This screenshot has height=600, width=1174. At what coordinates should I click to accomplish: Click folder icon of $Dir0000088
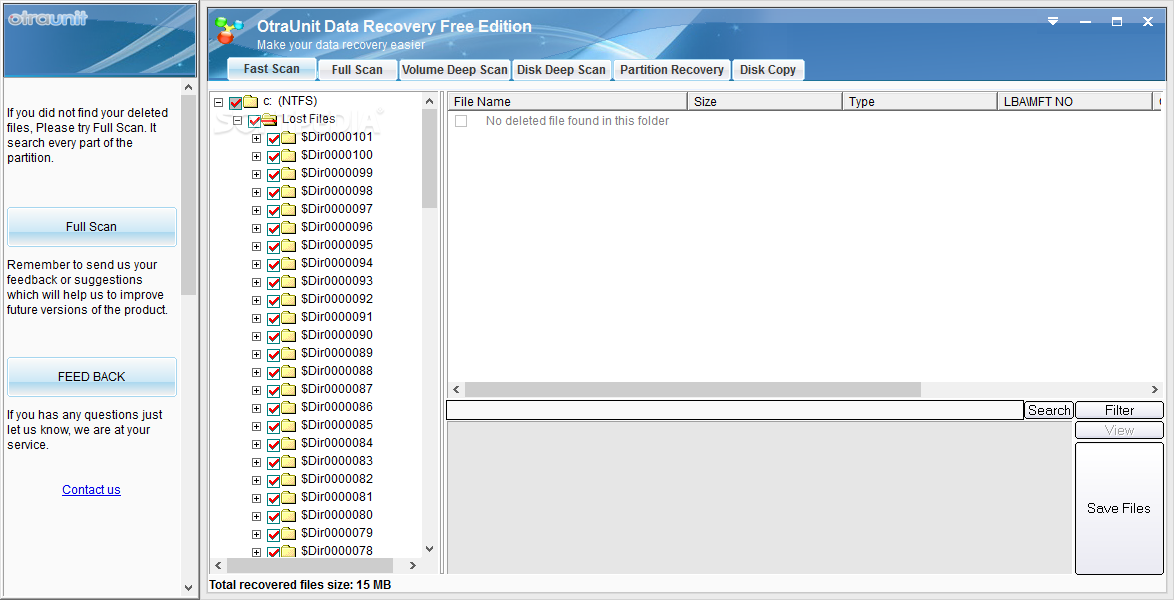[289, 371]
